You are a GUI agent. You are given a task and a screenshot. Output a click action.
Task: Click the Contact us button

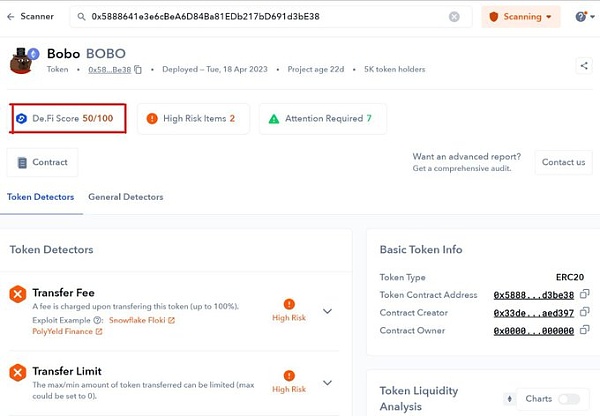pyautogui.click(x=563, y=162)
